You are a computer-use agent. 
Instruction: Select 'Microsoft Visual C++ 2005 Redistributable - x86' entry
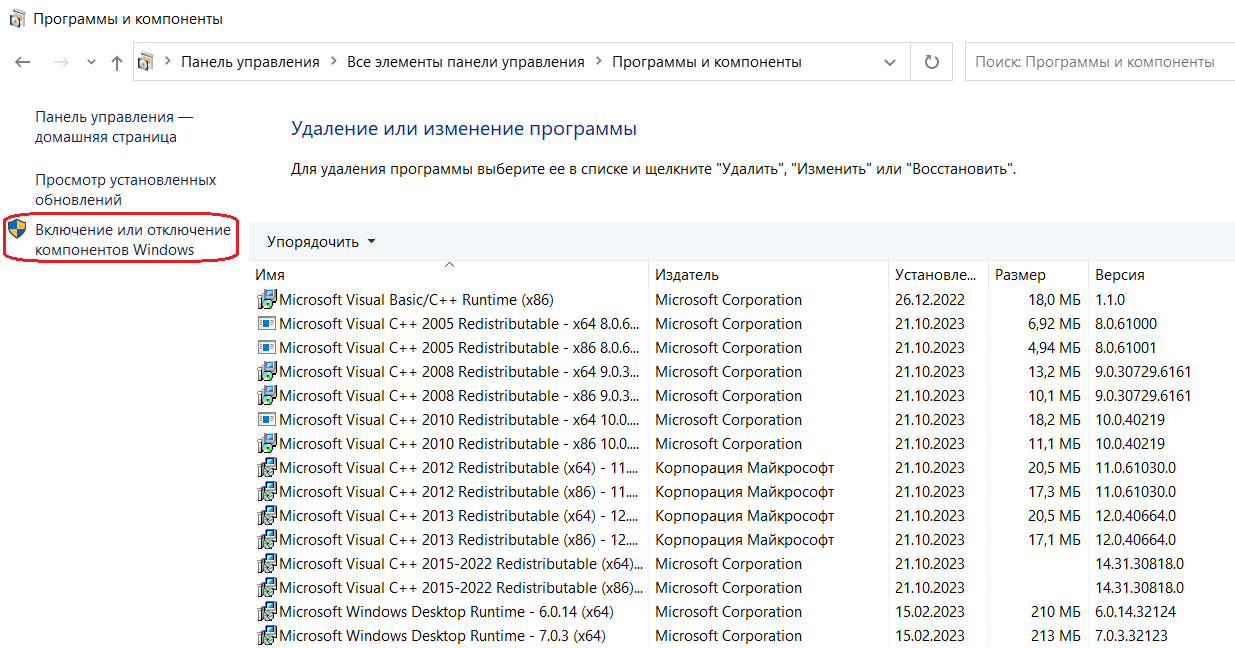pos(459,348)
